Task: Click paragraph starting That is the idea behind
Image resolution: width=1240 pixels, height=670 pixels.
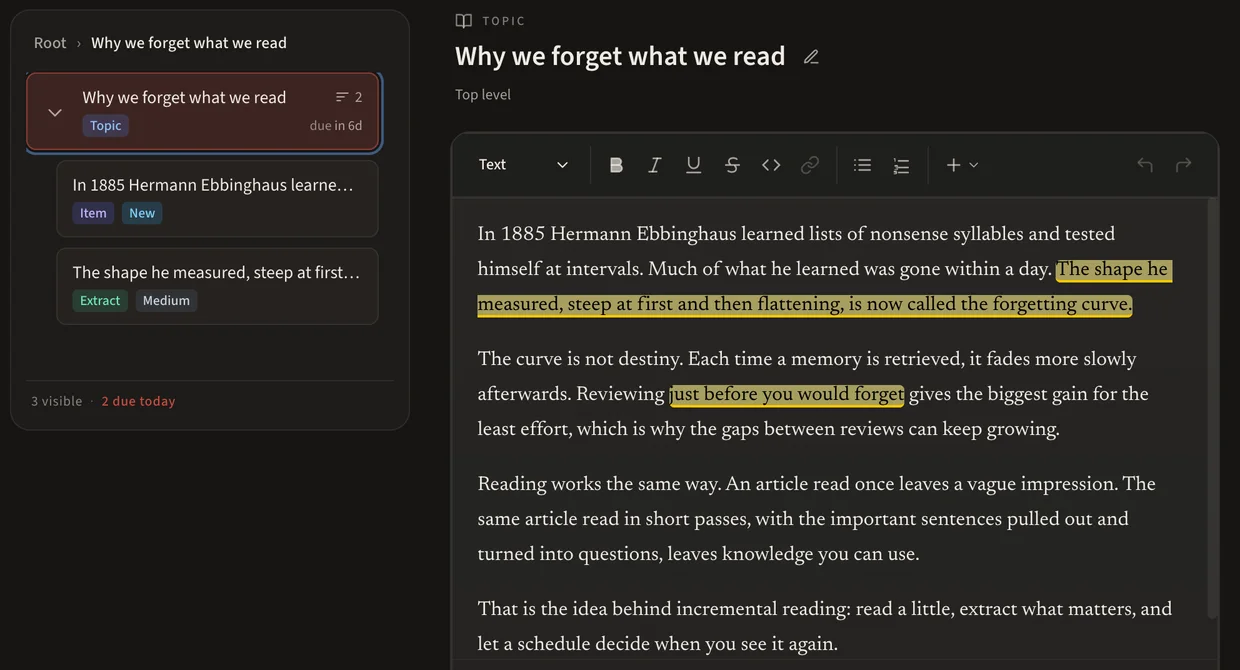Action: point(825,626)
